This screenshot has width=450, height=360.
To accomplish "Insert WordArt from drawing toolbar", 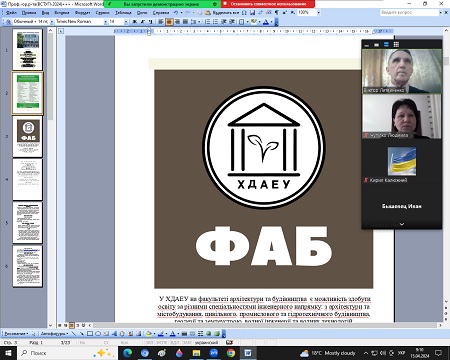I will click(114, 333).
